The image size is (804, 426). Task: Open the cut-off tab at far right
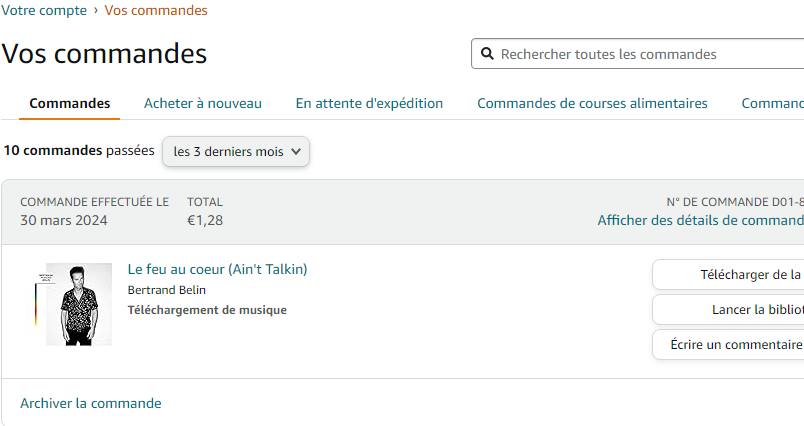click(772, 103)
